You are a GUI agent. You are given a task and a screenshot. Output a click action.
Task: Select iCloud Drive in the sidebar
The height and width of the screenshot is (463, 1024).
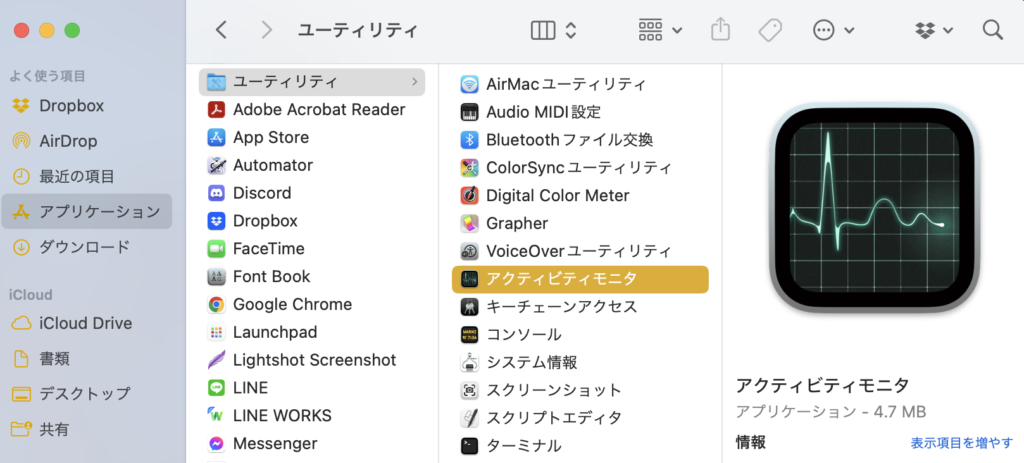[85, 324]
